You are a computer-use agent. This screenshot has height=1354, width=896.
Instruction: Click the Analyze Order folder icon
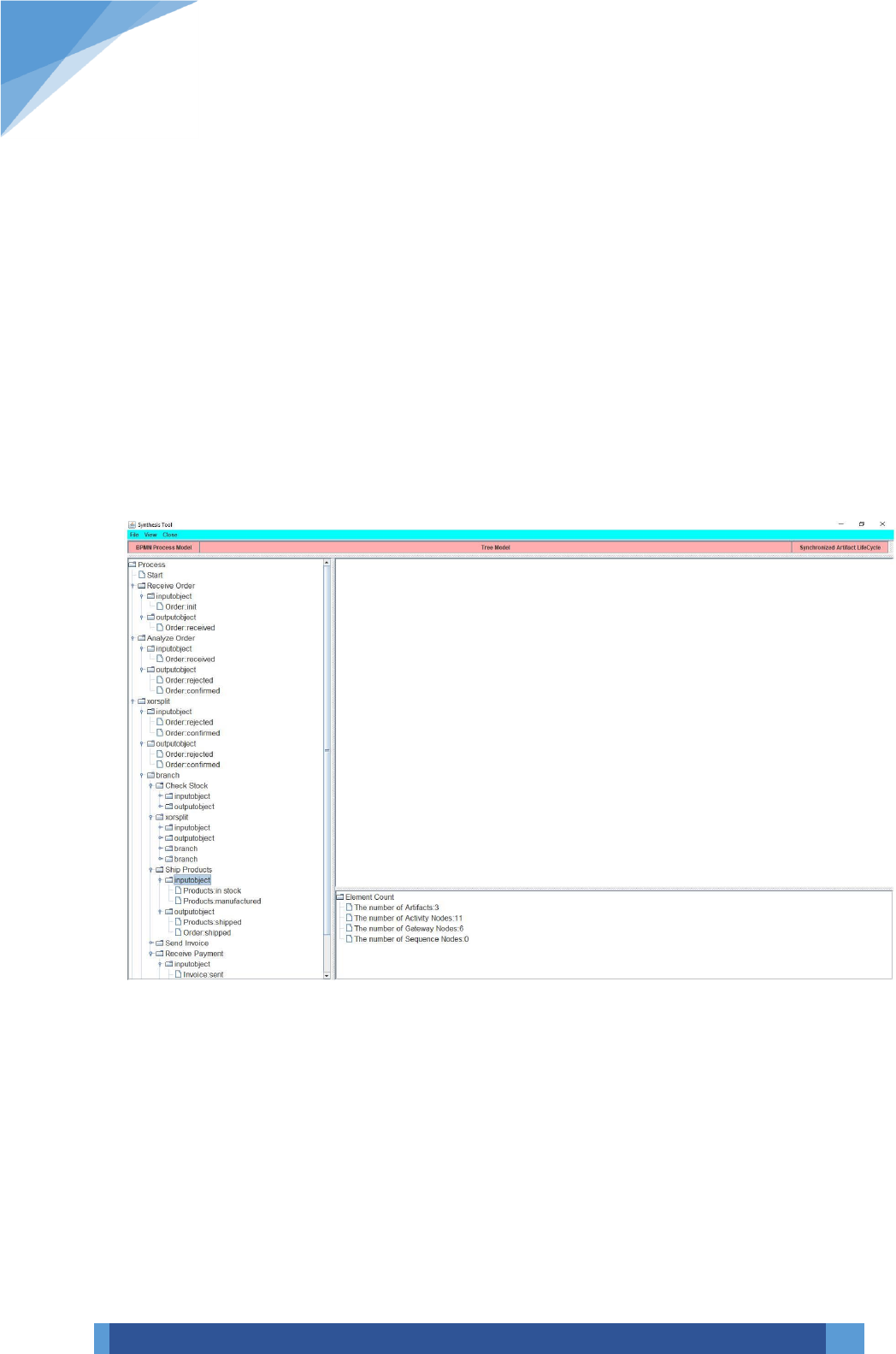coord(142,638)
